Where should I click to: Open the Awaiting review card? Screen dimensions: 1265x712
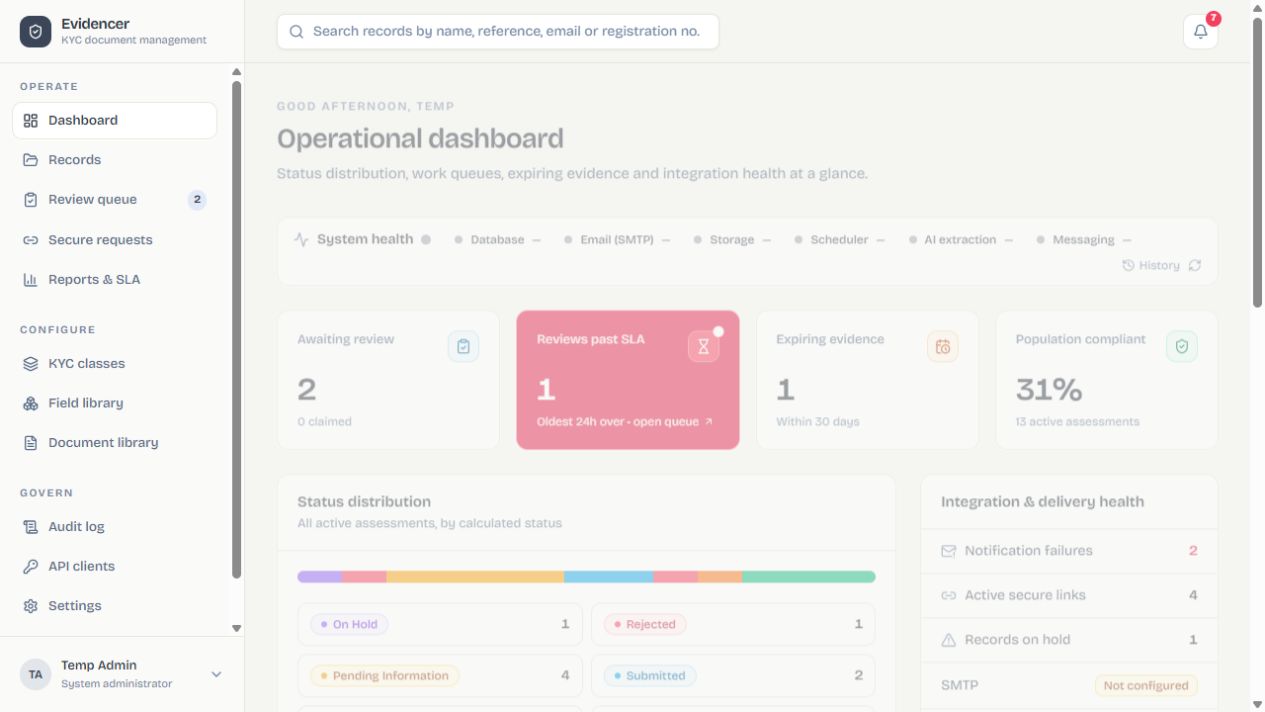pos(388,380)
